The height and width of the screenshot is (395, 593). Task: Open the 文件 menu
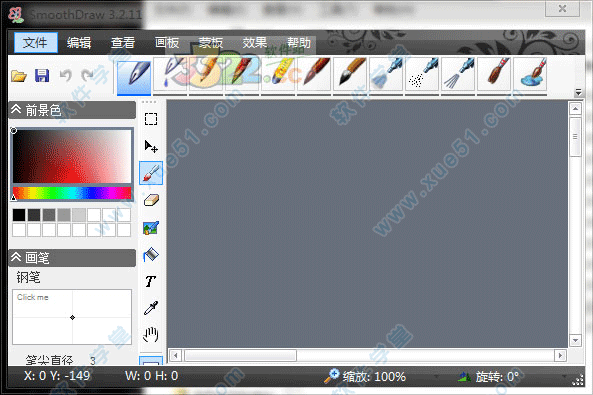tap(36, 42)
